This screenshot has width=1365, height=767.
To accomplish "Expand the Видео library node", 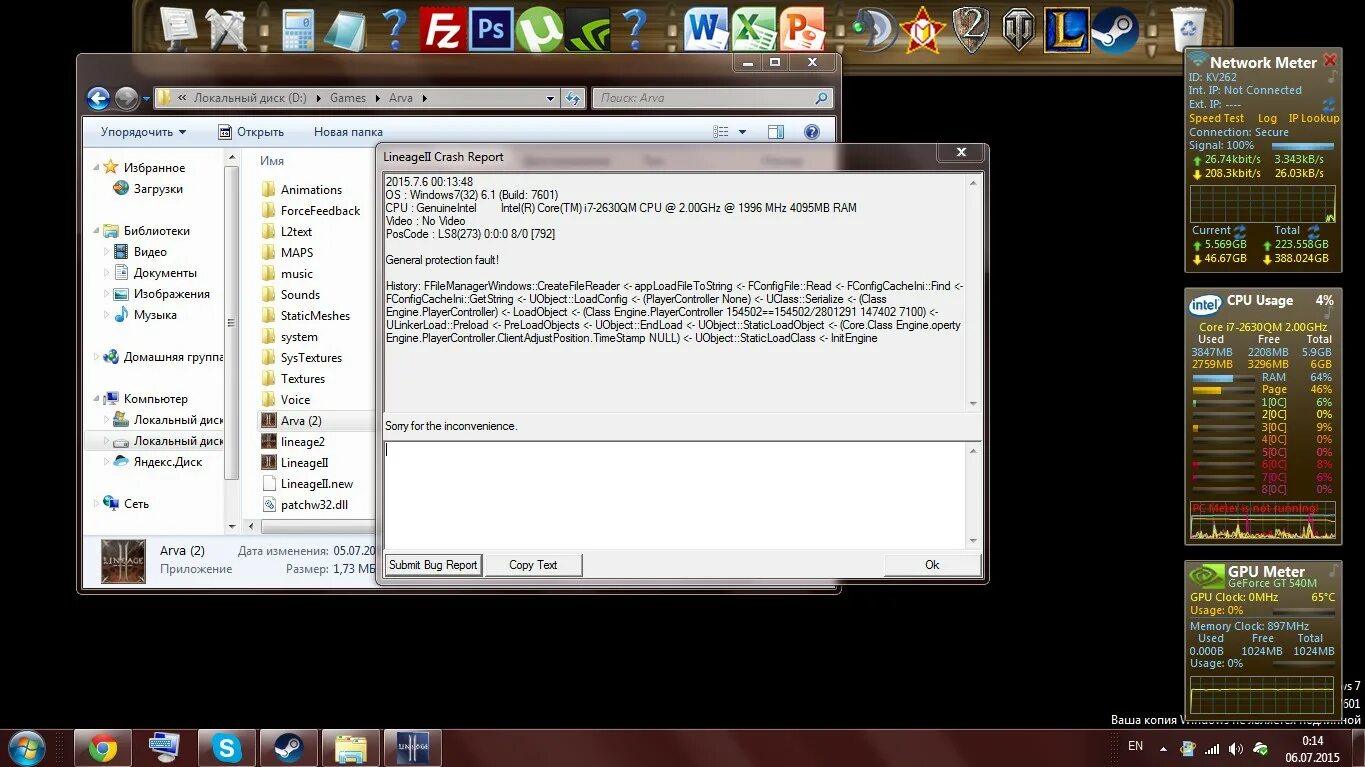I will click(107, 252).
